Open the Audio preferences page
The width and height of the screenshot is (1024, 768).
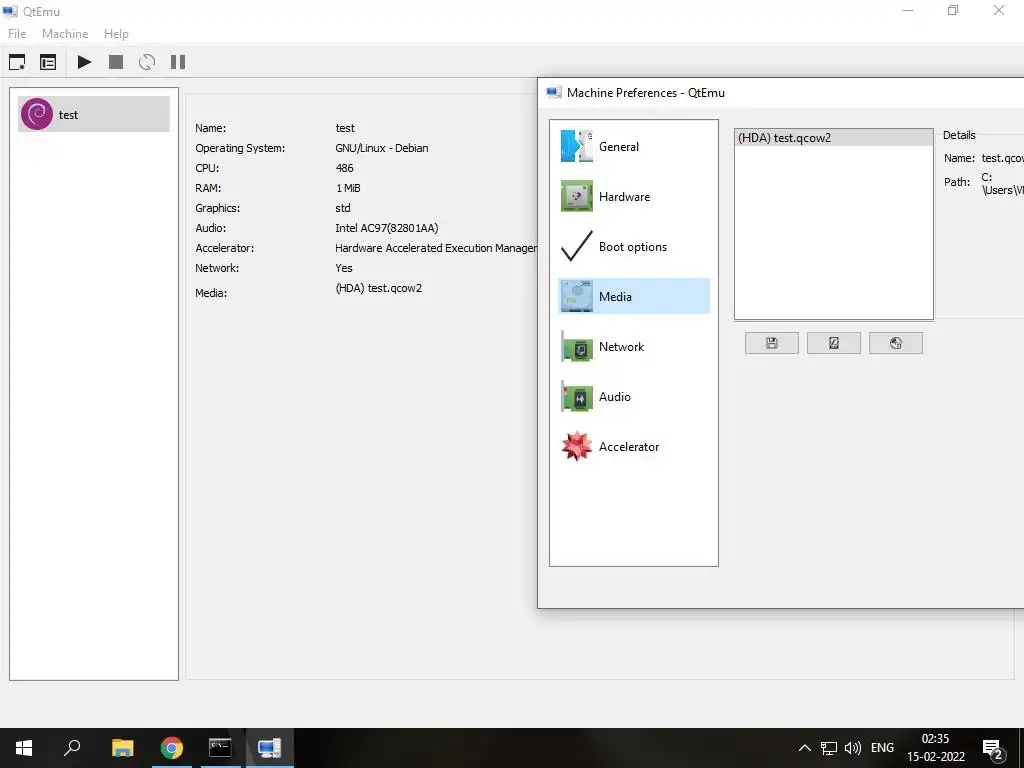coord(634,396)
